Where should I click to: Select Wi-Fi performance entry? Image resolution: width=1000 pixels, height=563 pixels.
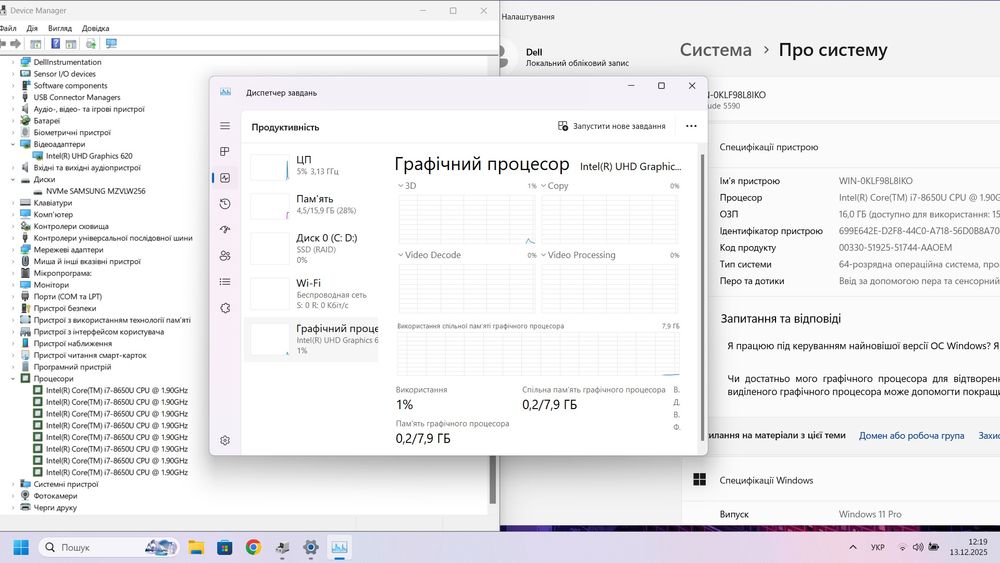[311, 294]
